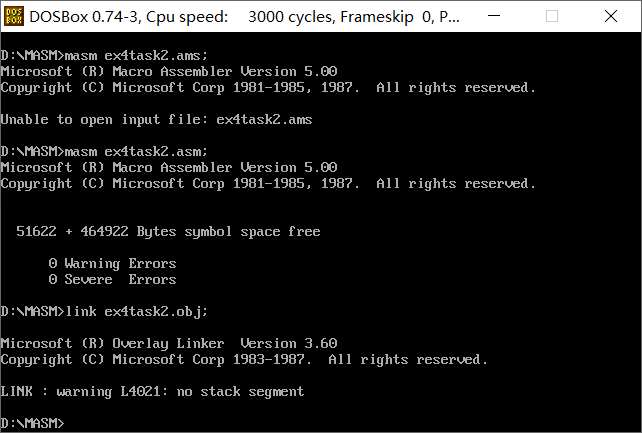Maximize the DOSBox window
The image size is (642, 433).
pyautogui.click(x=552, y=16)
